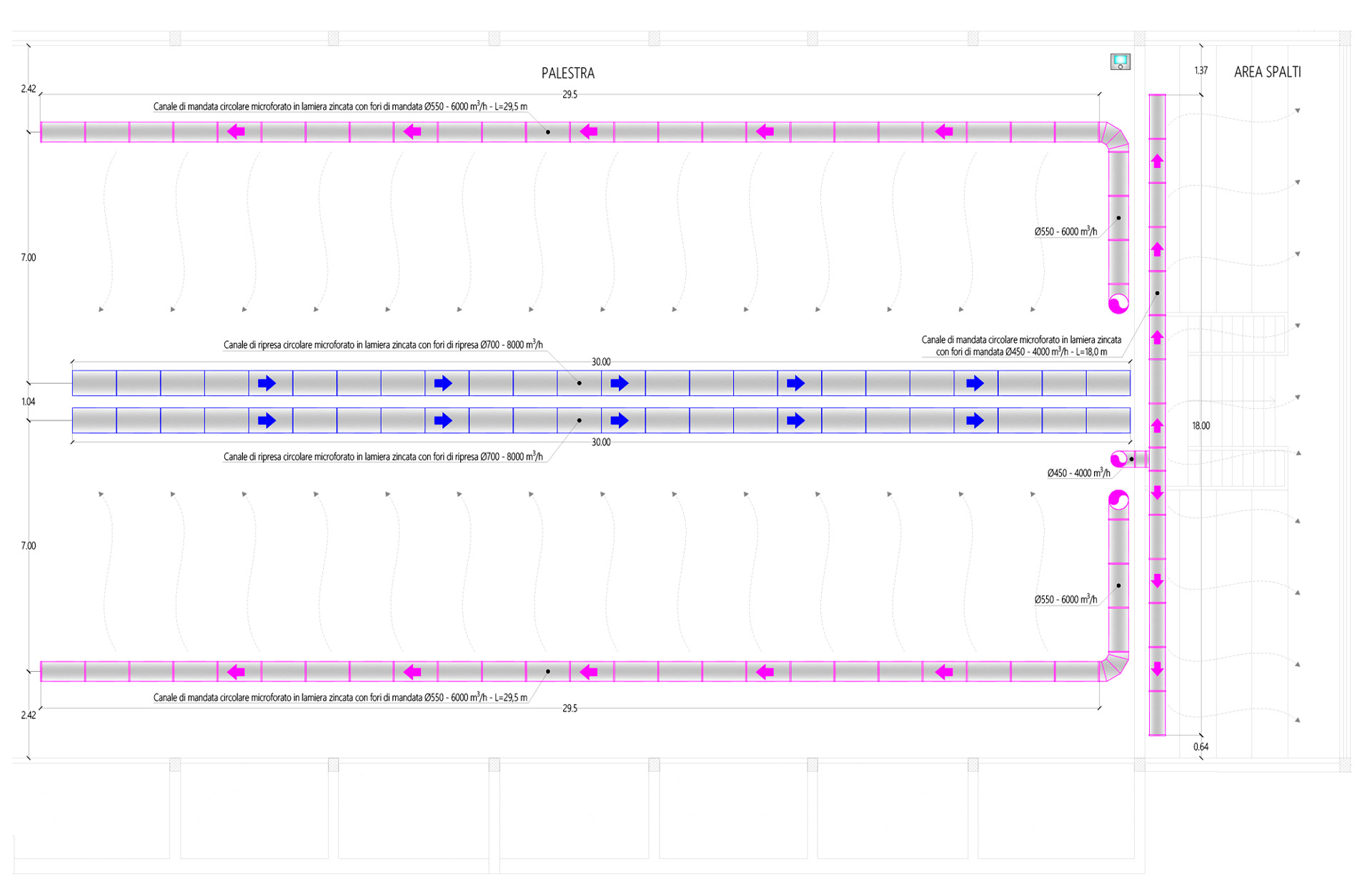Select upper 30.00 dimension above return duct
Viewport: 1372px width, 892px height.
[600, 362]
